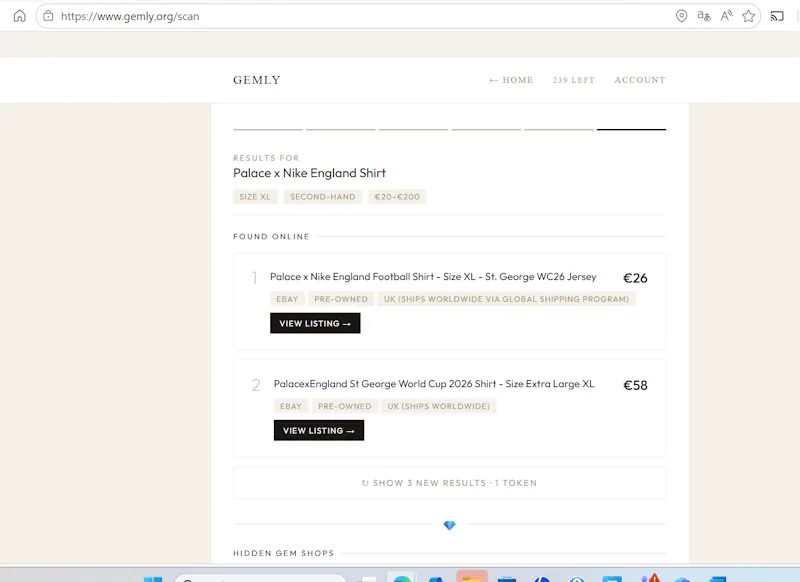
Task: Click the €20–€200 price tag
Action: 397,197
